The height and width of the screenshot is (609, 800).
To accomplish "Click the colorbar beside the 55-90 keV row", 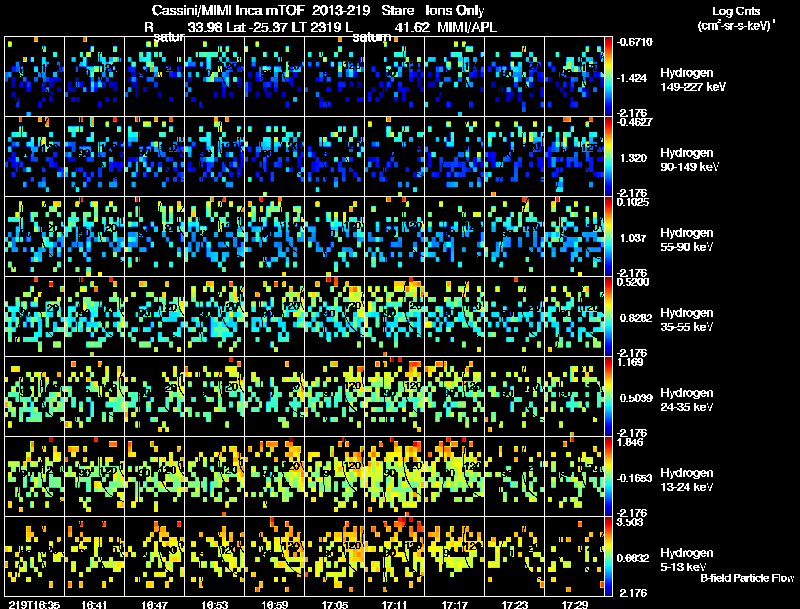I will pyautogui.click(x=608, y=237).
